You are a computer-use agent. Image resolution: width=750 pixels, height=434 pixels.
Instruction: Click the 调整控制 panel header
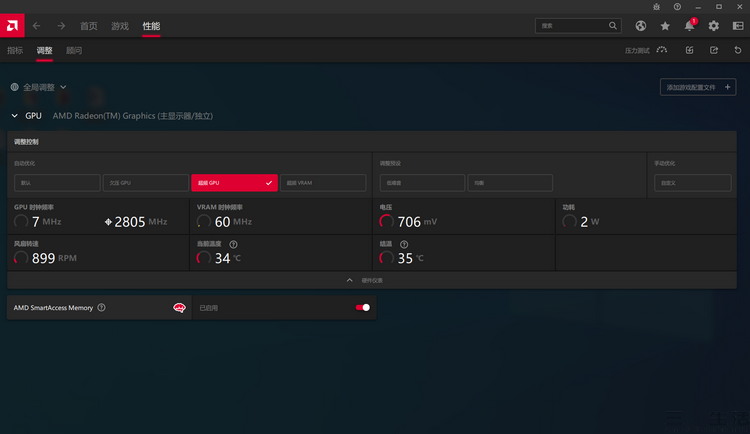point(372,142)
